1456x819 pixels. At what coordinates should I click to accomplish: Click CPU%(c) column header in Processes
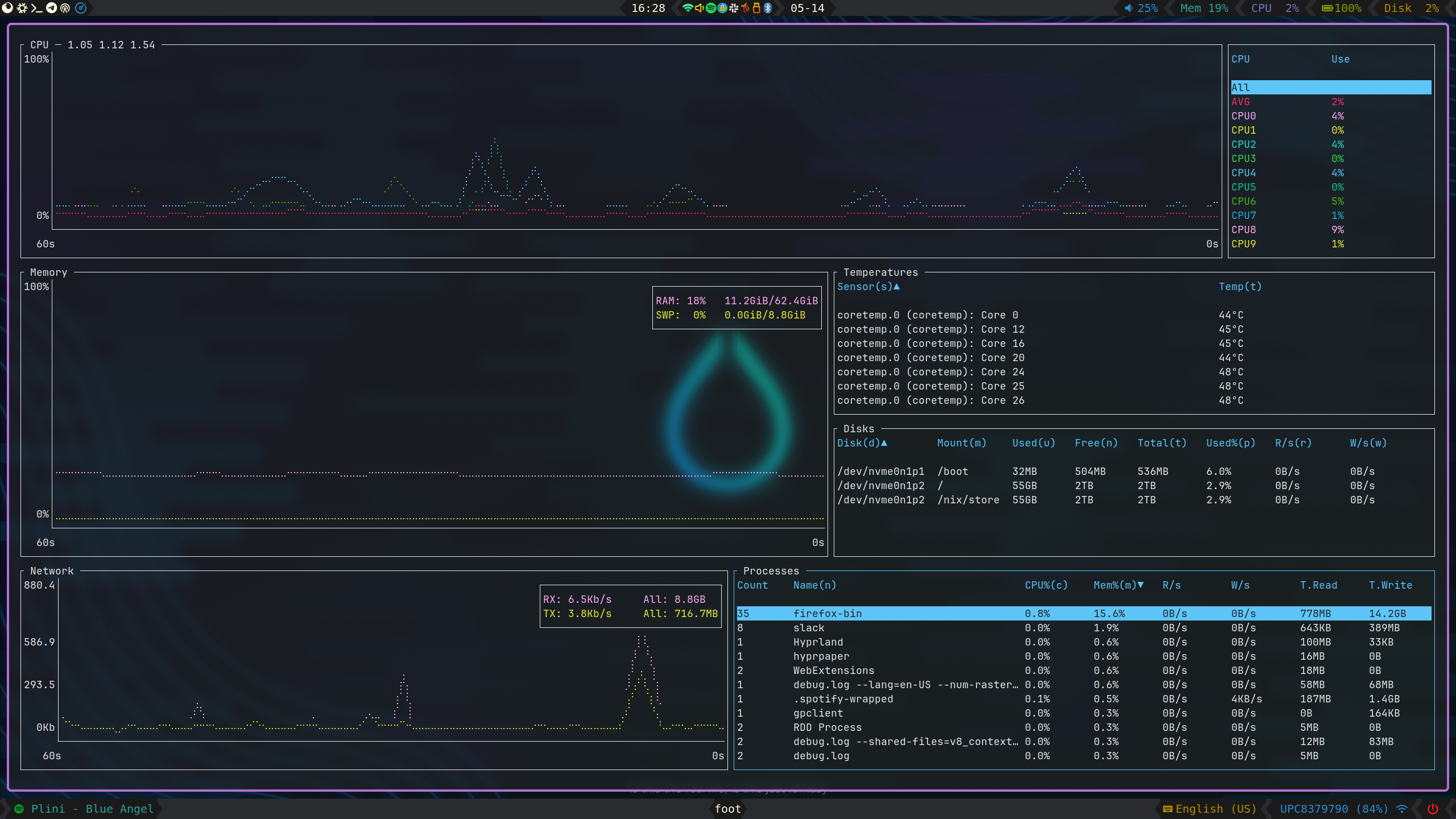pyautogui.click(x=1046, y=585)
